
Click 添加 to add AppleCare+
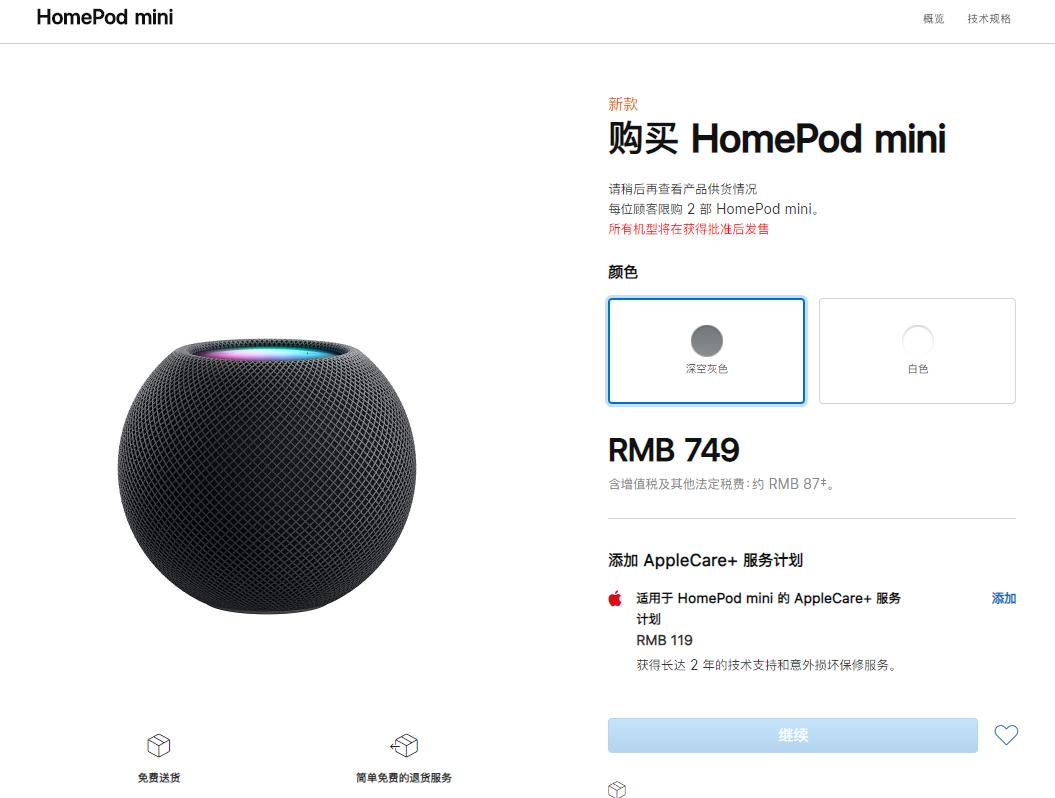point(1003,598)
